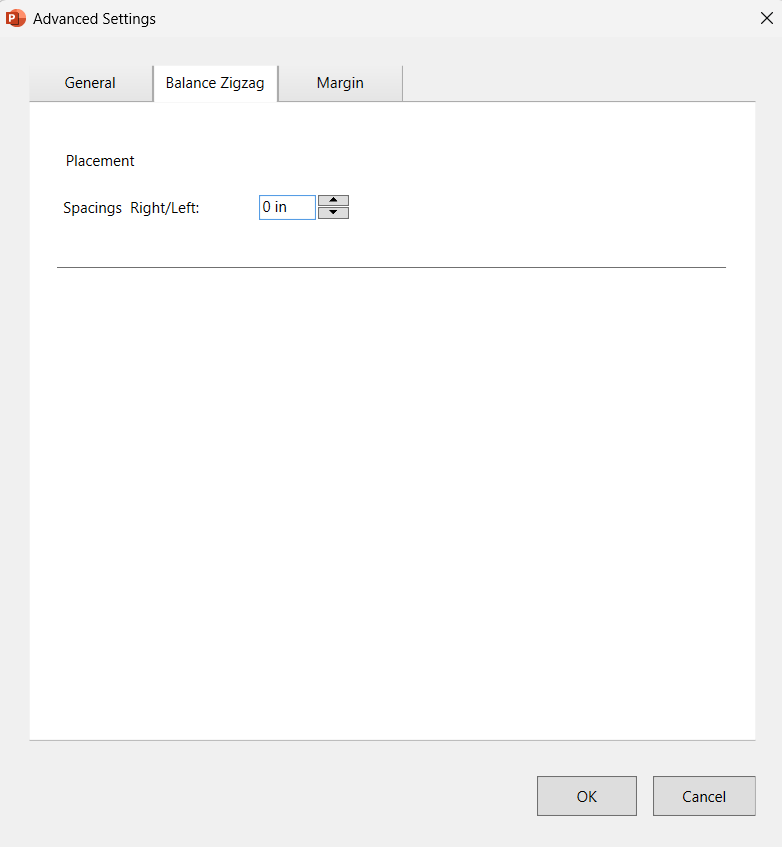Screen dimensions: 782x847
Task: Increase Spacings Right/Left with up arrow
Action: pos(333,200)
